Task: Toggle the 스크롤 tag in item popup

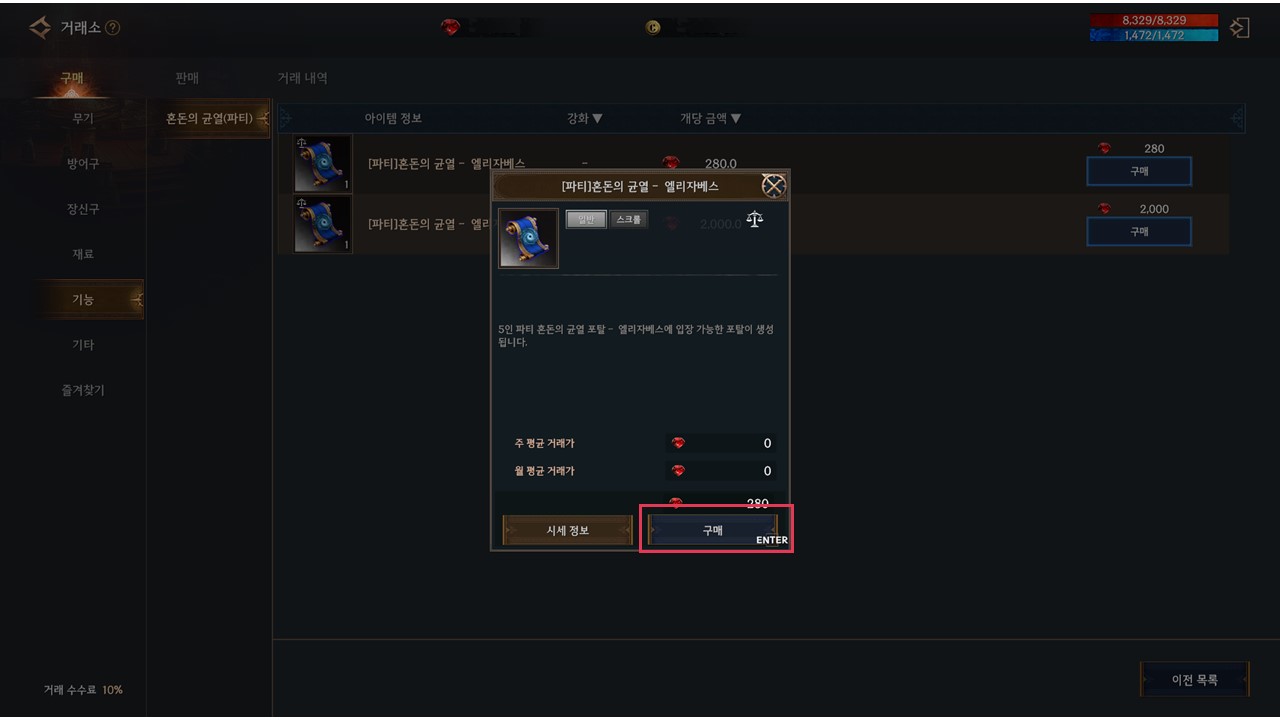Action: pyautogui.click(x=629, y=219)
